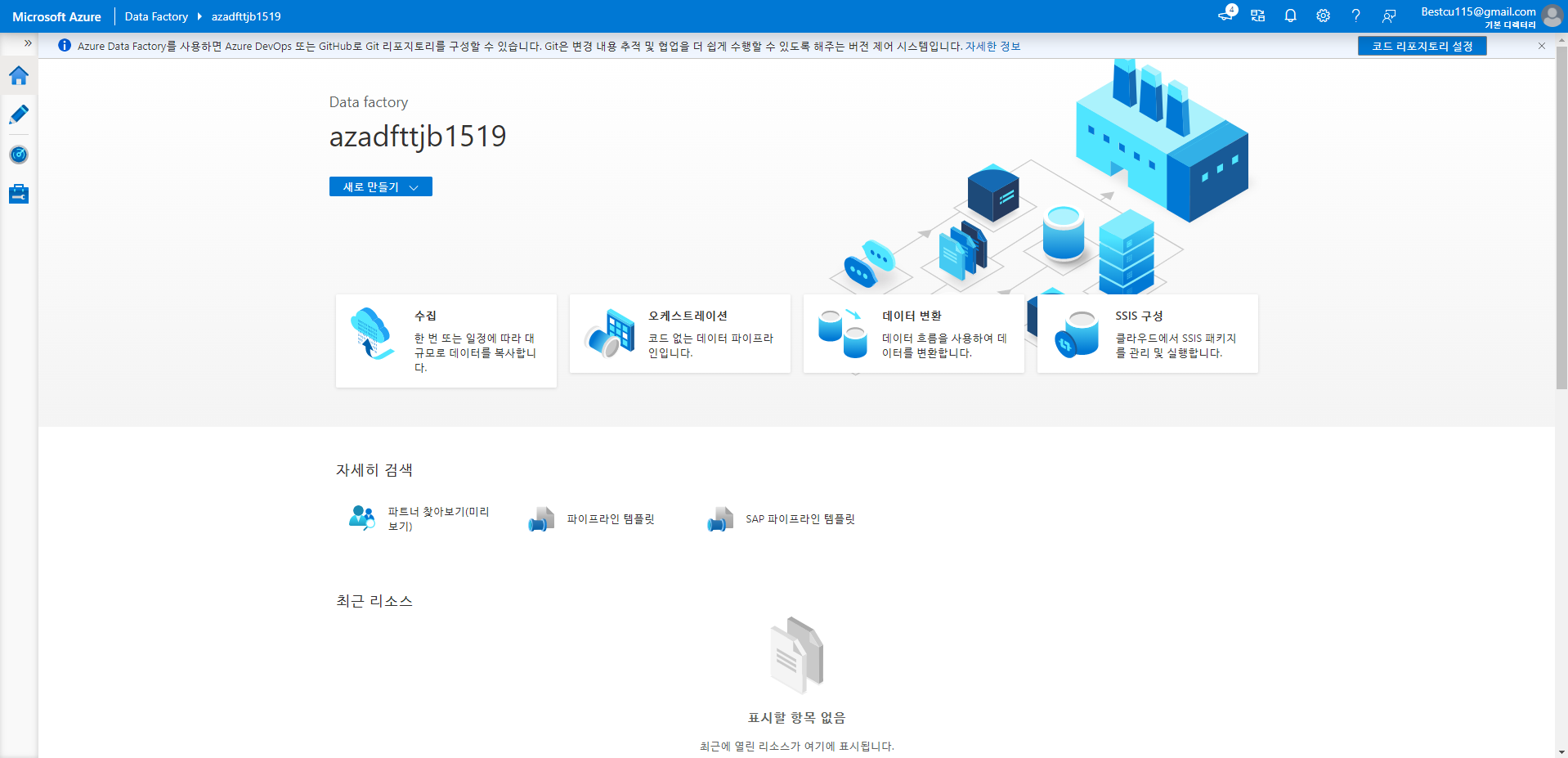Click the 오케스트레이션 pipeline icon
The height and width of the screenshot is (758, 1568).
pos(610,334)
